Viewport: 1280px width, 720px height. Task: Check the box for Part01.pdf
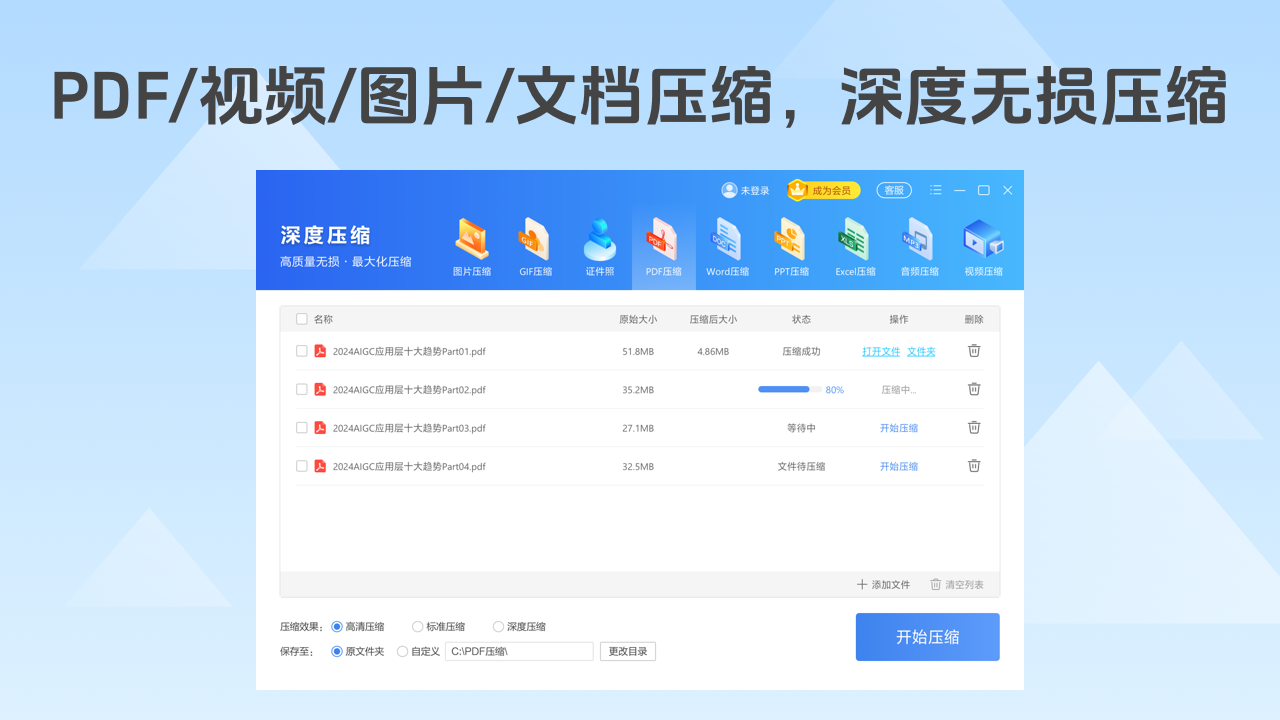coord(302,351)
